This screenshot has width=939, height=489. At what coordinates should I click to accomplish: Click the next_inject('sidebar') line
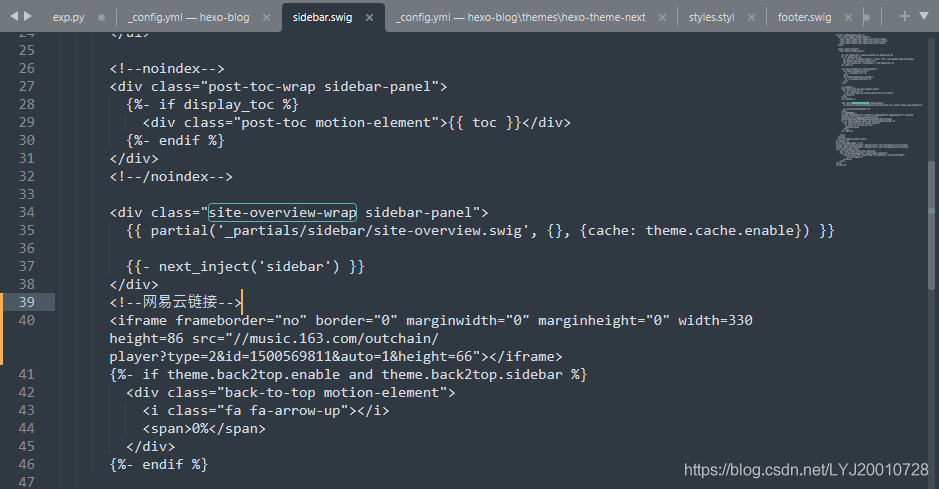[x=246, y=266]
